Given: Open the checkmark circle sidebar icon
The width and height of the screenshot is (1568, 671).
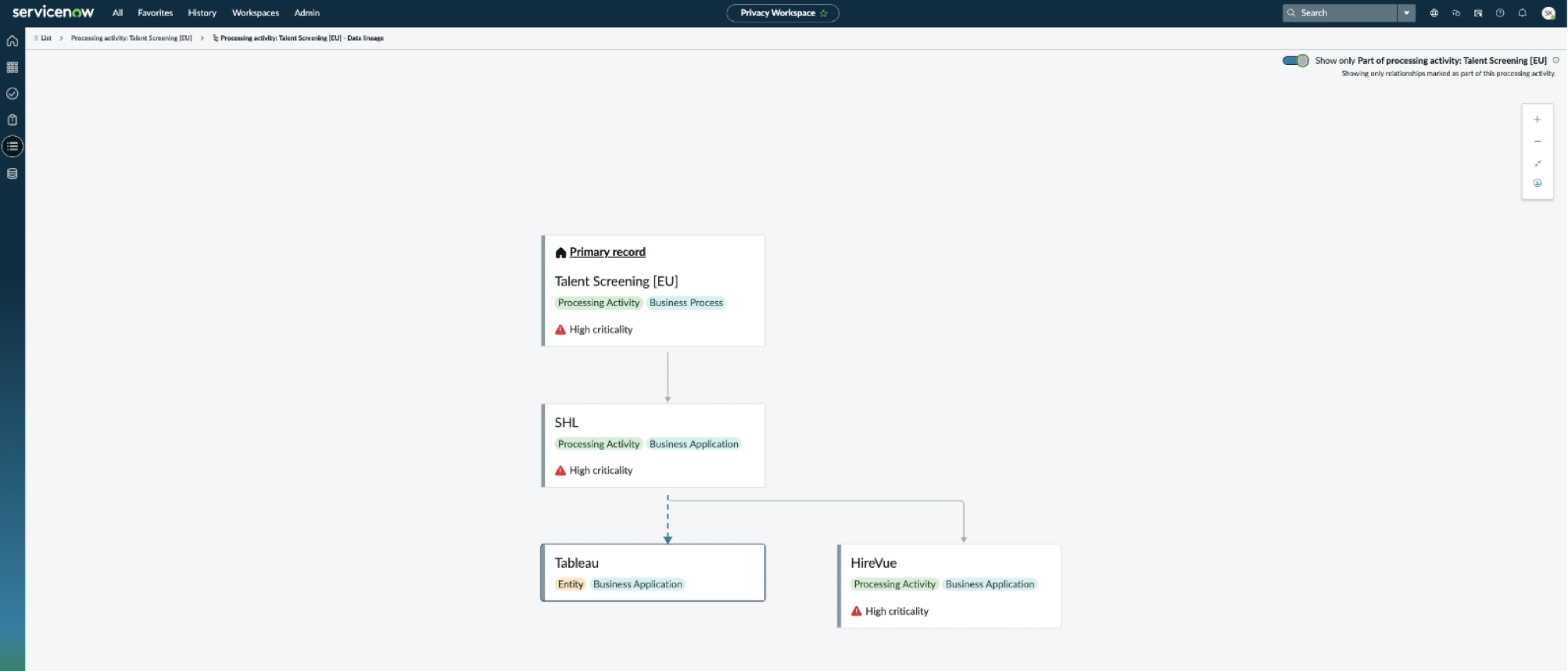Looking at the screenshot, I should (x=13, y=93).
